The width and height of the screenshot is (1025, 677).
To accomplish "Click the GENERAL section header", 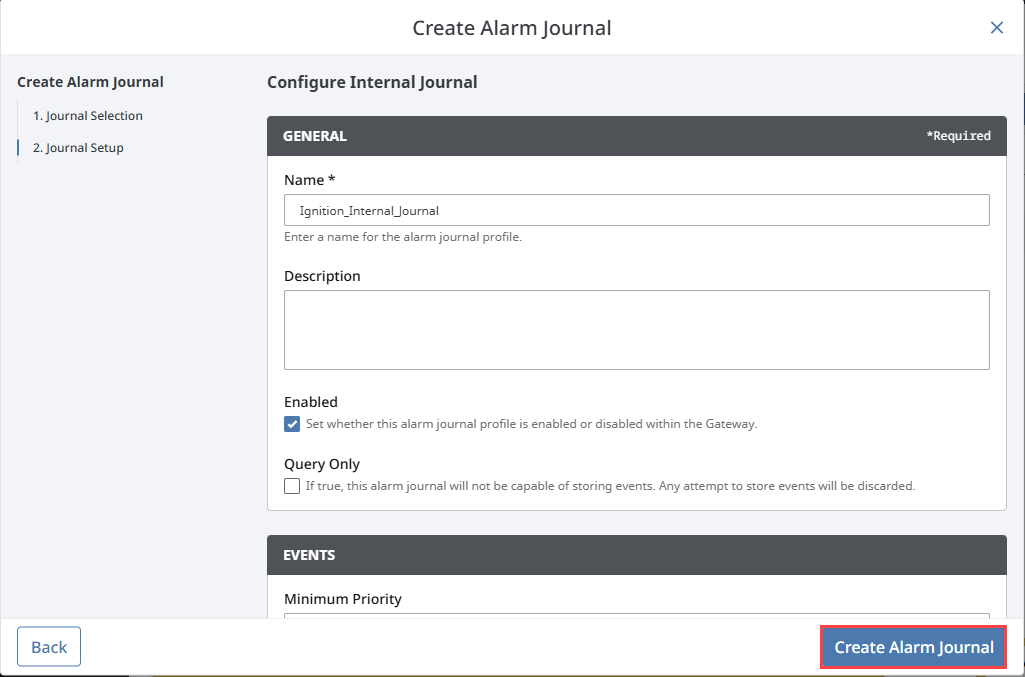I will [x=637, y=136].
